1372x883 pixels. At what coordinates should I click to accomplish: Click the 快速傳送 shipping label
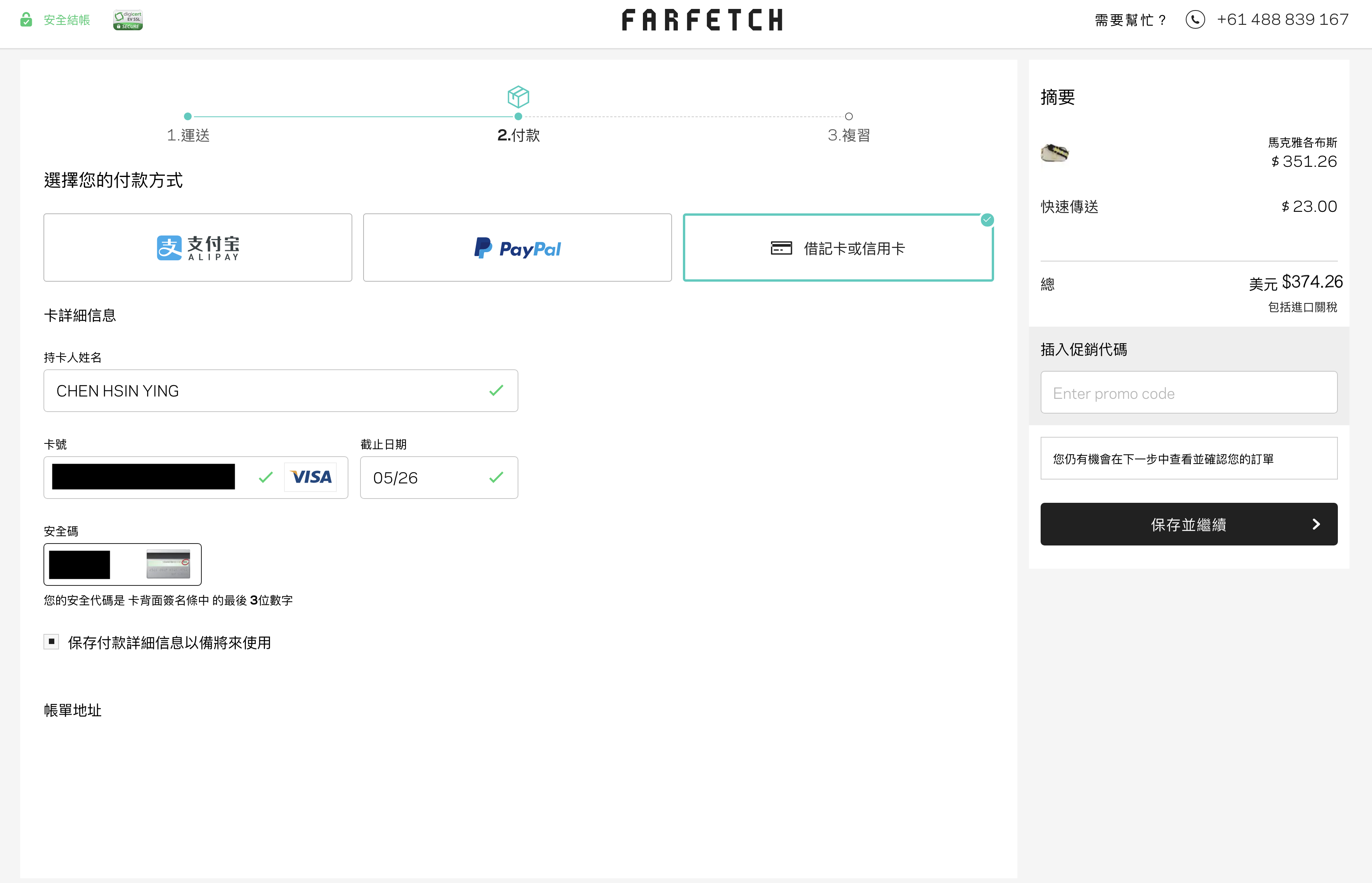coord(1069,206)
